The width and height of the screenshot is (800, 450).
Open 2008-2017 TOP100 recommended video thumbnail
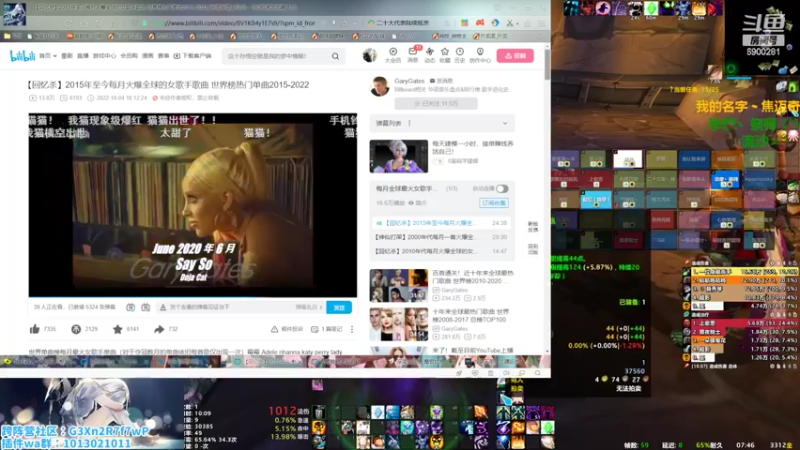[398, 324]
